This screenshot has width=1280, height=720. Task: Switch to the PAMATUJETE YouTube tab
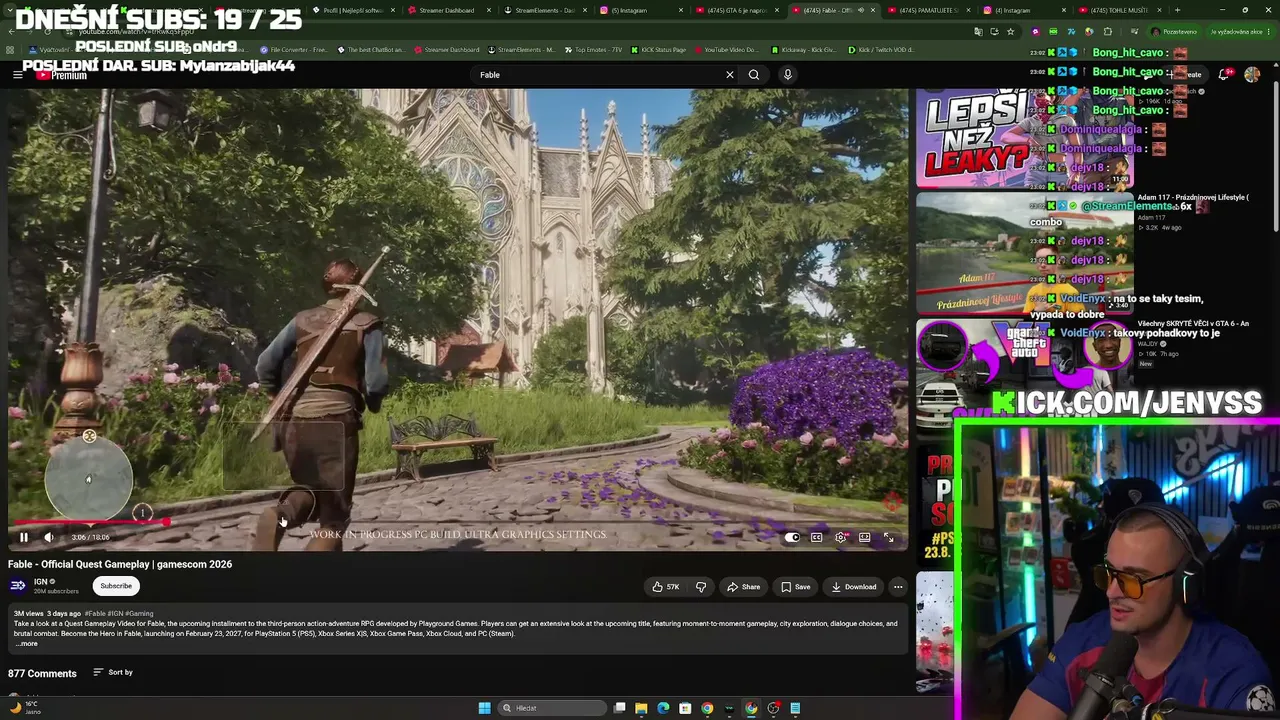pyautogui.click(x=928, y=10)
